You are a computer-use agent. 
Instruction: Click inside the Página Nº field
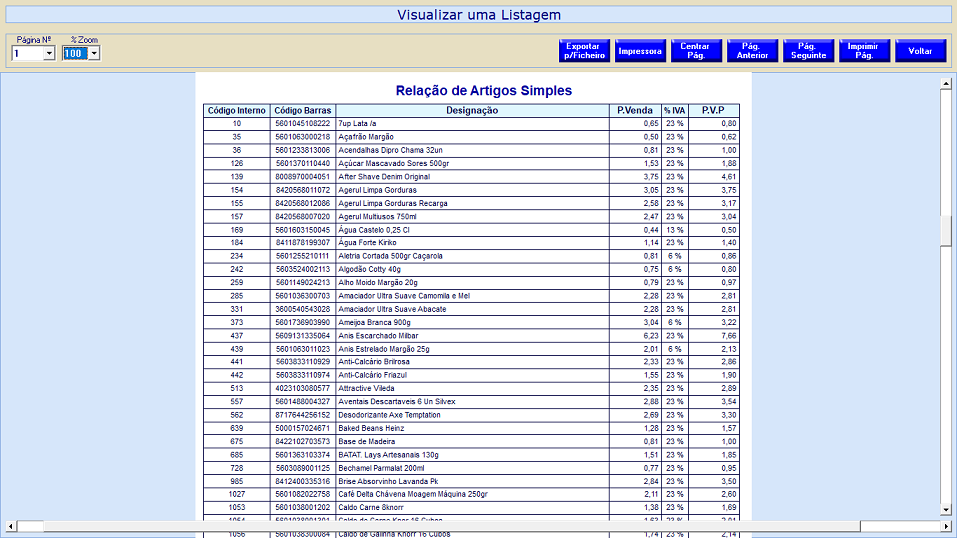[26, 54]
